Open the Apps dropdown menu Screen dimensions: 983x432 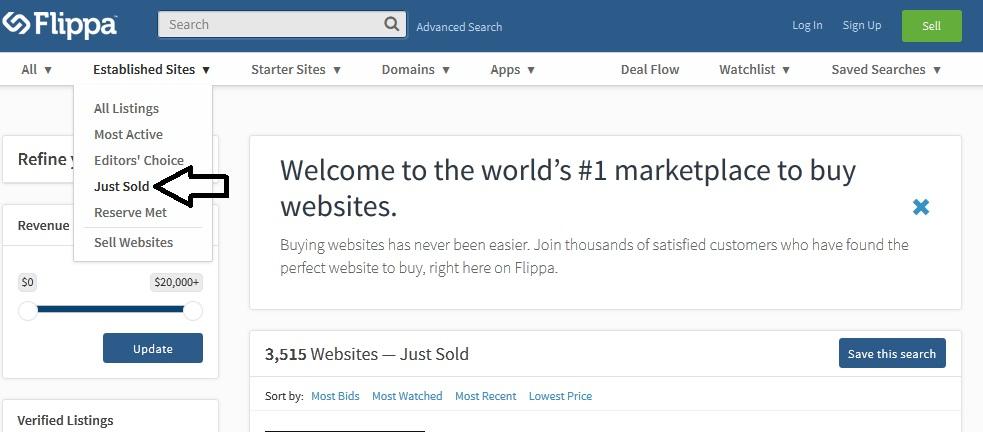click(x=513, y=70)
